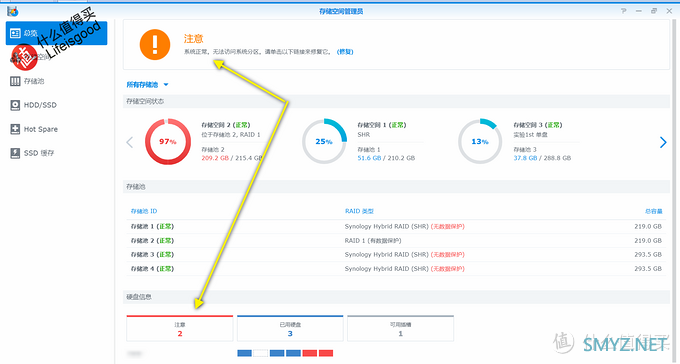
Task: Open the 已用硬盘 disk count card
Action: point(290,328)
